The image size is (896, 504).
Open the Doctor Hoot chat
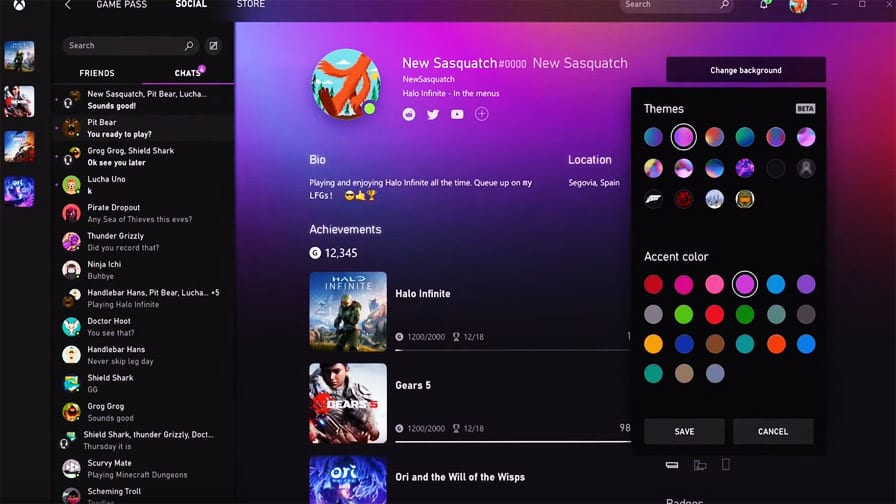(143, 327)
